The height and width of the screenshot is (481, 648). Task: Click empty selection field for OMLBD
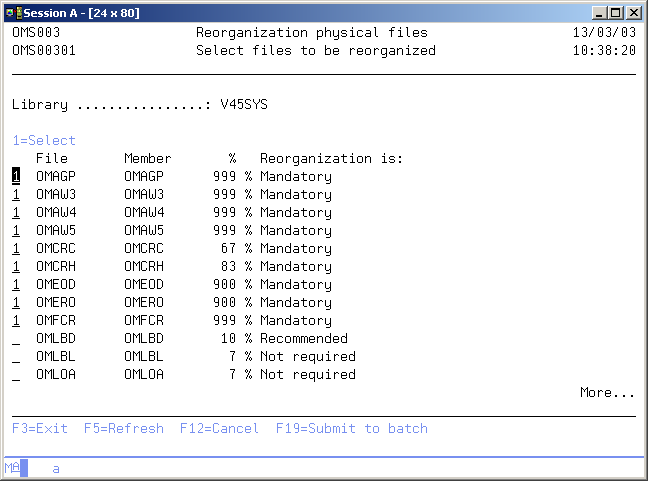pyautogui.click(x=16, y=339)
